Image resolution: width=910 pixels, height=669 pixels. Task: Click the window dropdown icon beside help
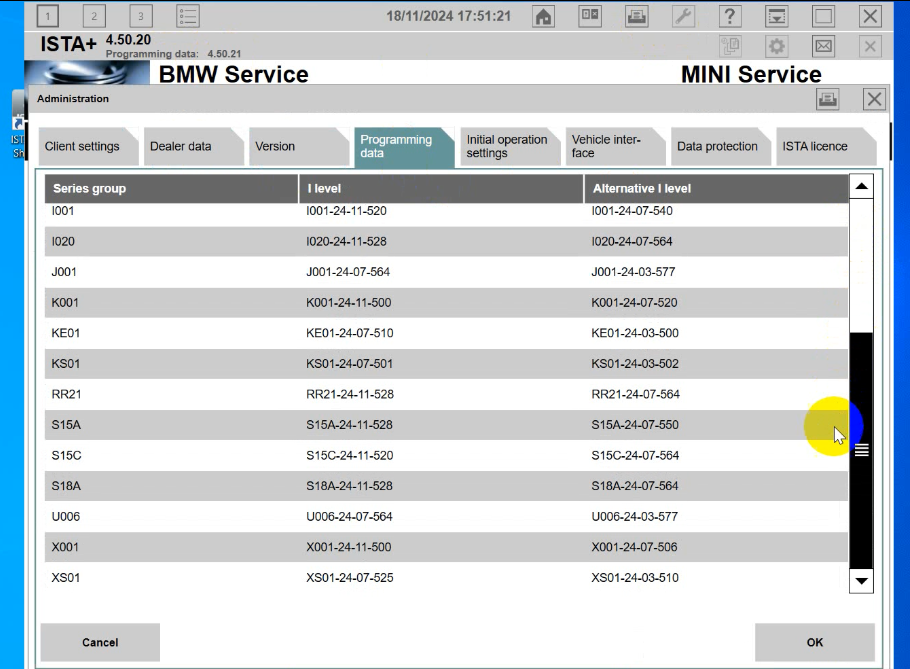[x=777, y=16]
